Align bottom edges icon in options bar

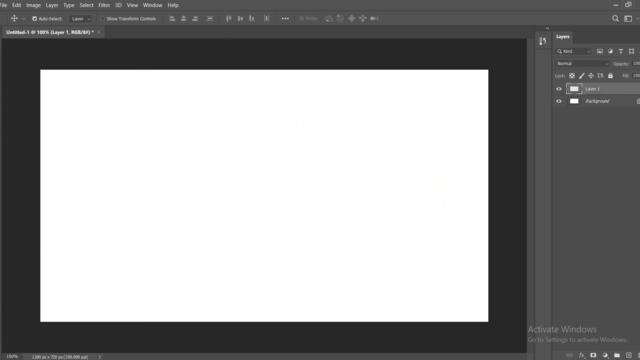point(252,19)
